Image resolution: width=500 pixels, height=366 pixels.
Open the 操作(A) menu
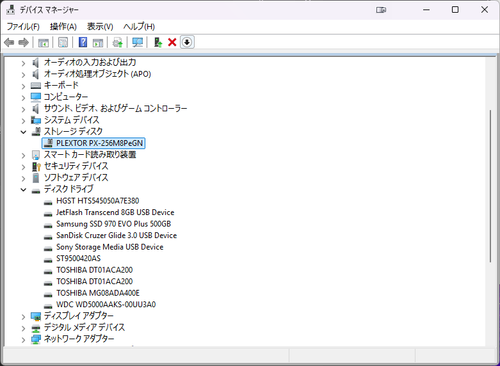[x=63, y=26]
